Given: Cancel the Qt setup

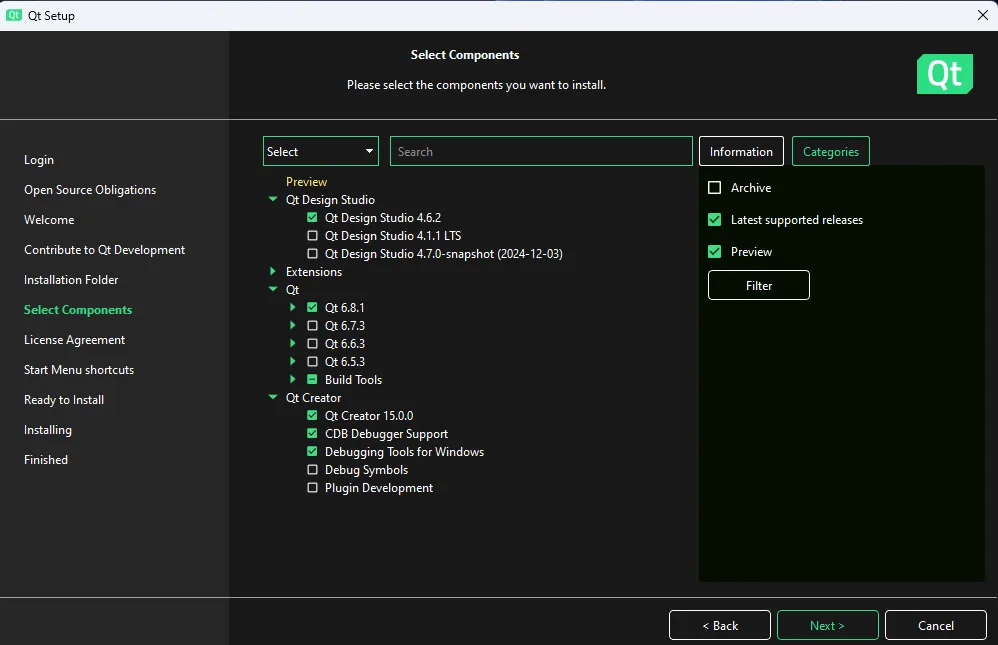Looking at the screenshot, I should [936, 625].
